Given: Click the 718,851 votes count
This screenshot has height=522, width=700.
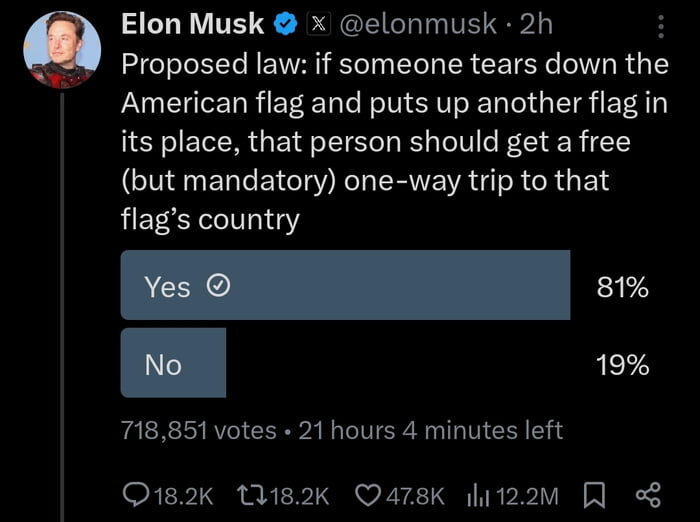Looking at the screenshot, I should 199,430.
